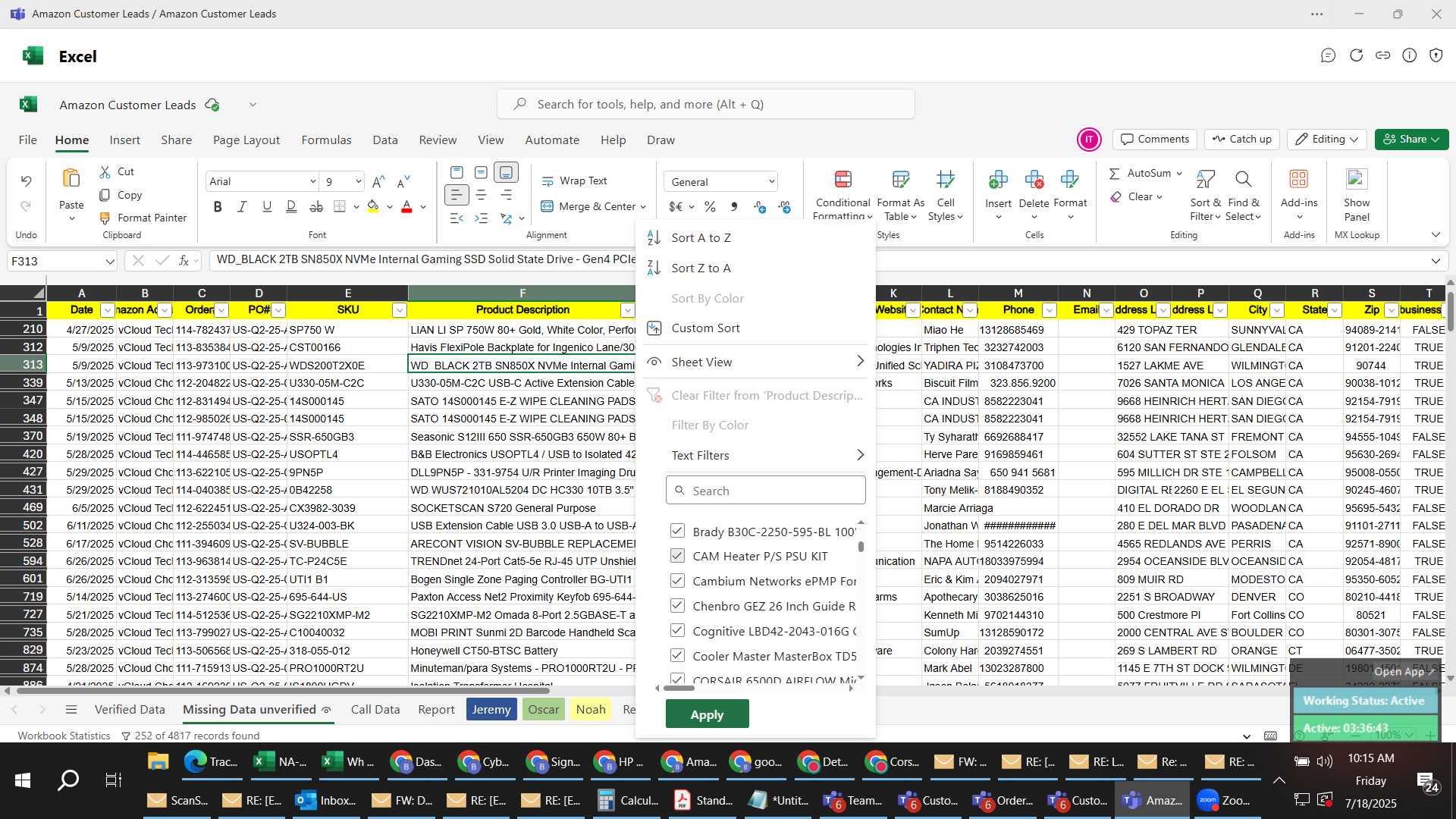Click the filter list Search field
This screenshot has width=1456, height=819.
tap(765, 491)
